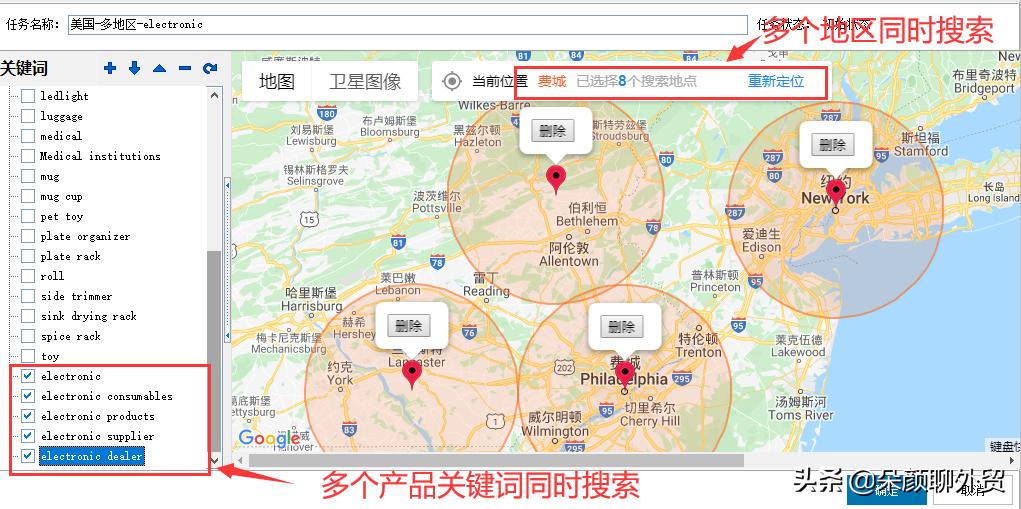Click map horizontal scrollbar left arrow

pos(239,461)
